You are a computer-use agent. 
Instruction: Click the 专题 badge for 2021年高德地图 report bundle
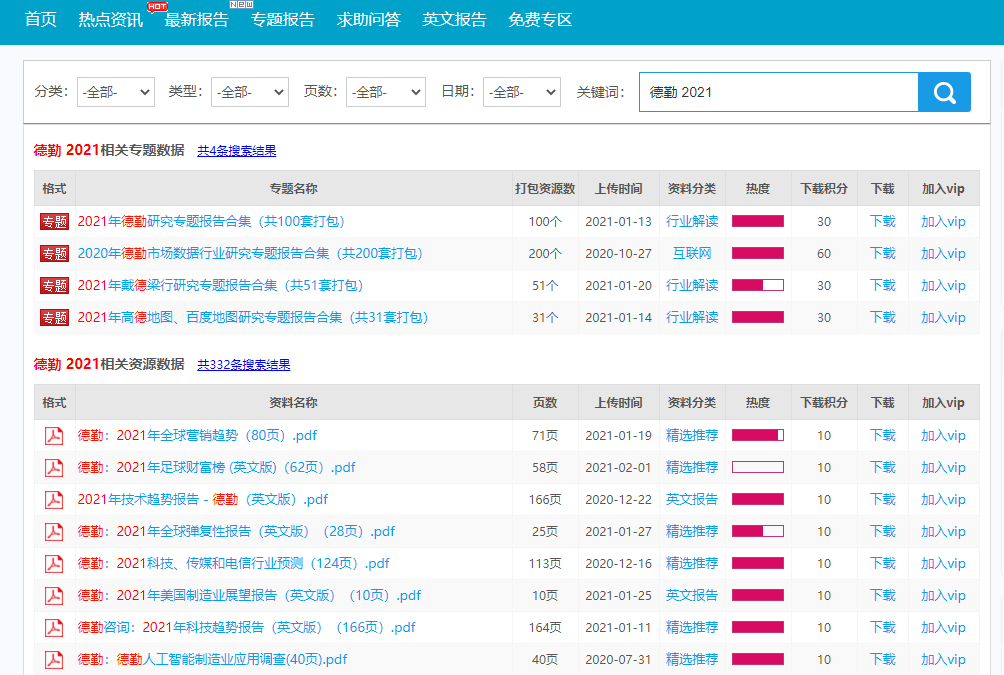tap(54, 318)
